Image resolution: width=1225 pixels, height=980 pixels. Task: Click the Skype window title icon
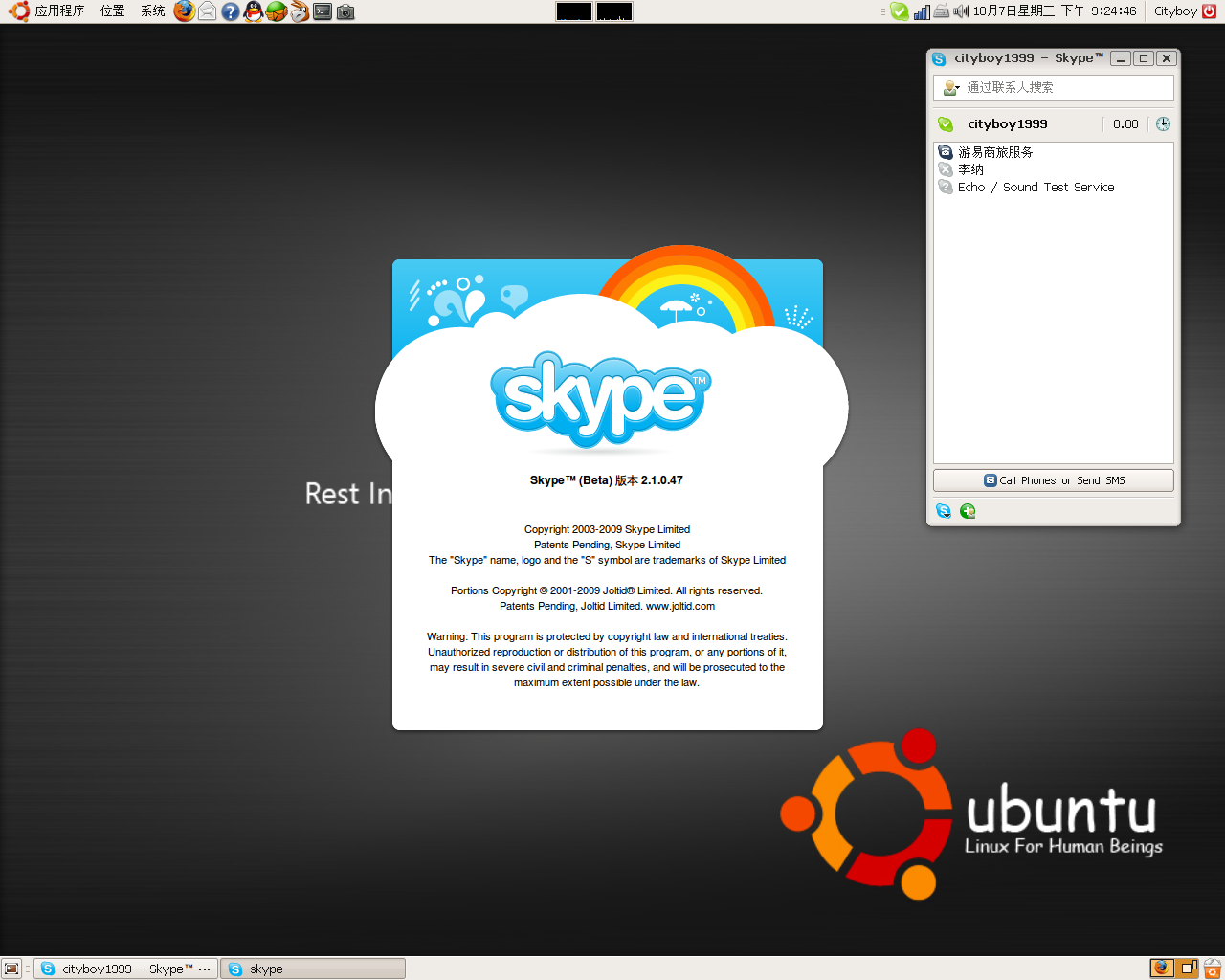pos(939,58)
